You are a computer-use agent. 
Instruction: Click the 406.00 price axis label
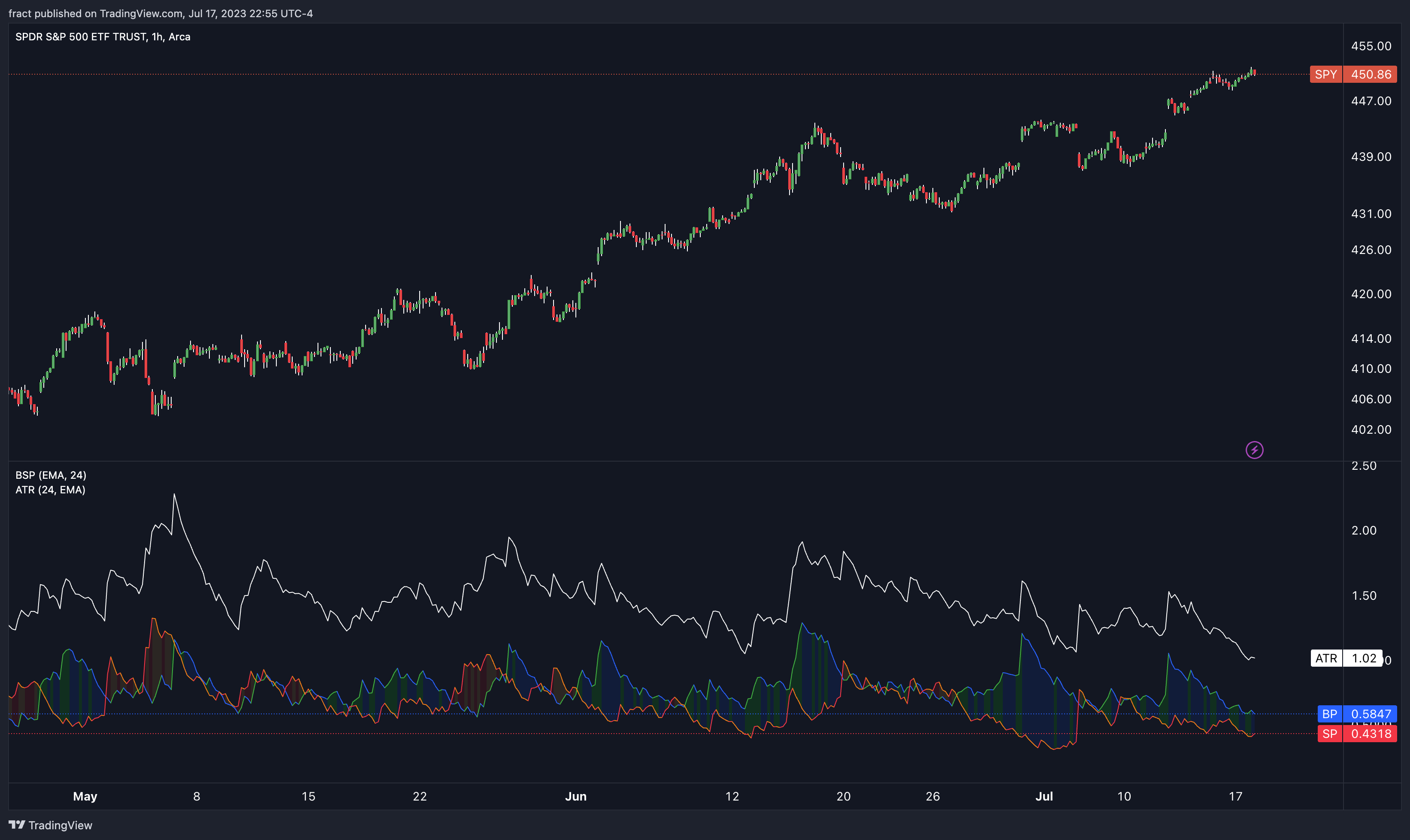[x=1371, y=399]
